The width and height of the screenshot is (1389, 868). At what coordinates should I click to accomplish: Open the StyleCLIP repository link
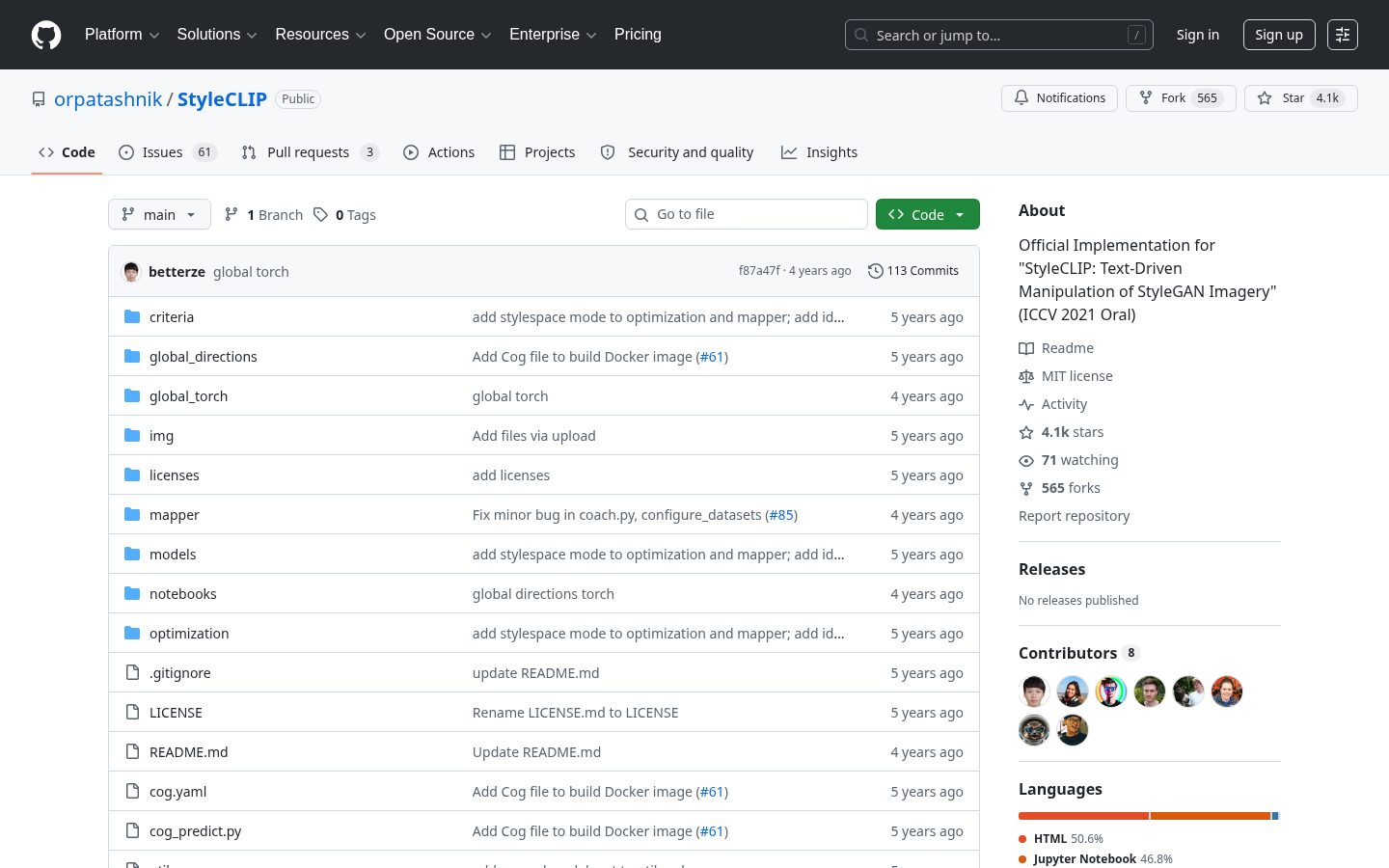coord(222,99)
